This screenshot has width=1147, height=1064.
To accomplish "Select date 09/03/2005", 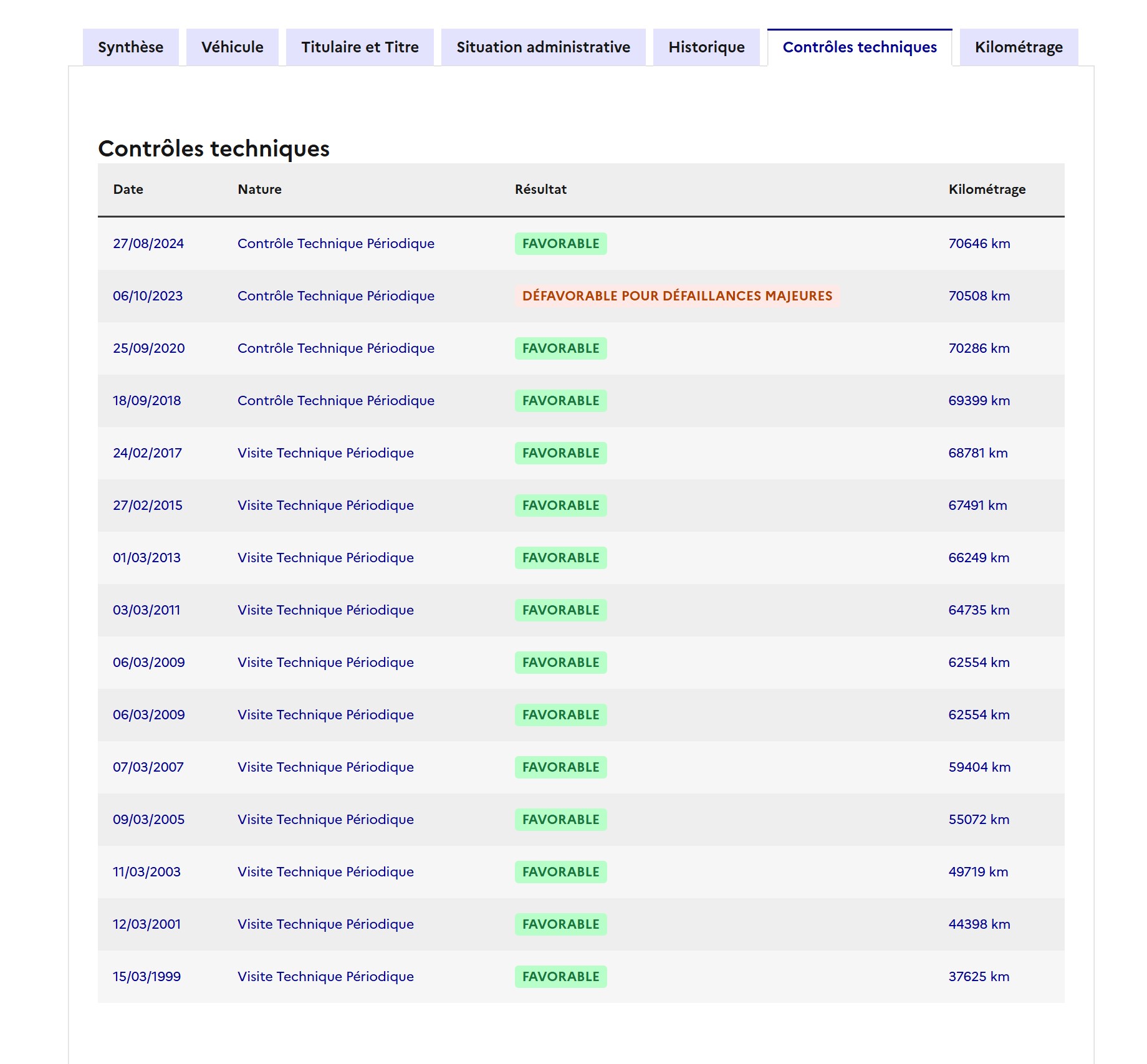I will (x=149, y=820).
